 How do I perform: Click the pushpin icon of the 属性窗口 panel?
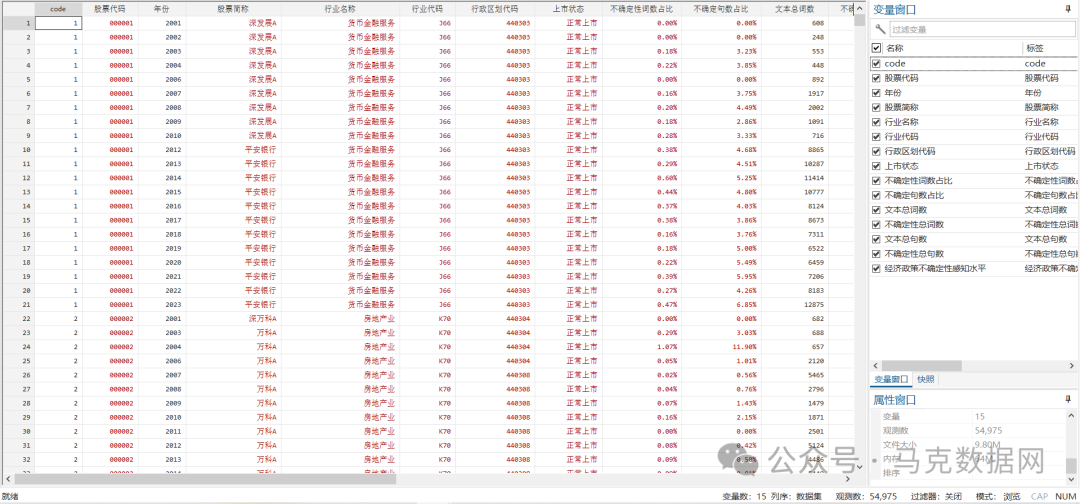[1068, 399]
